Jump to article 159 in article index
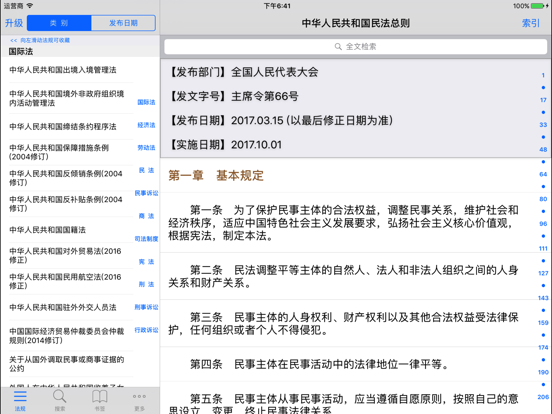552x414 pixels. [543, 322]
